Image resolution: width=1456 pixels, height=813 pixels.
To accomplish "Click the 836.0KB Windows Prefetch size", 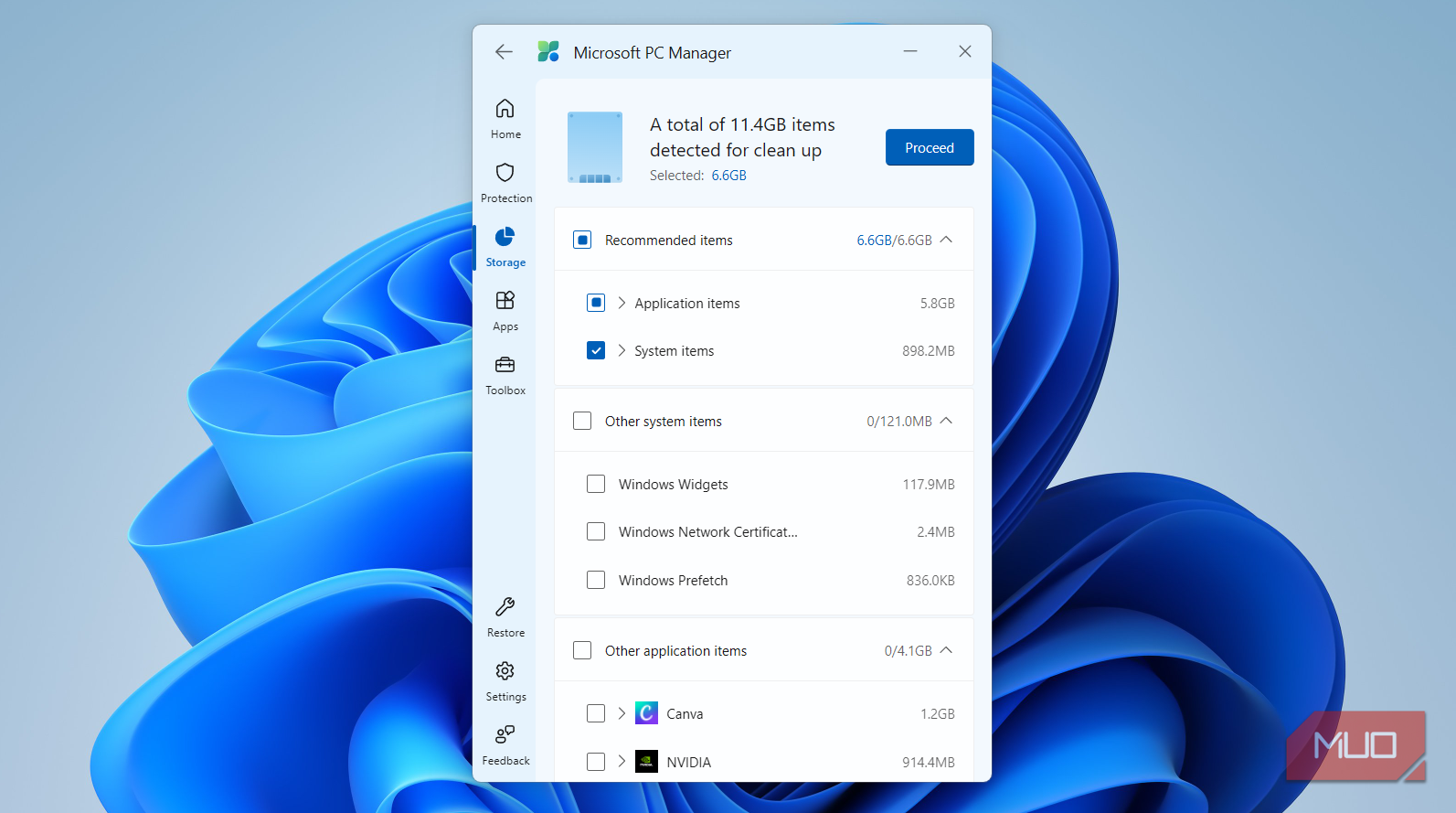I will [x=930, y=581].
